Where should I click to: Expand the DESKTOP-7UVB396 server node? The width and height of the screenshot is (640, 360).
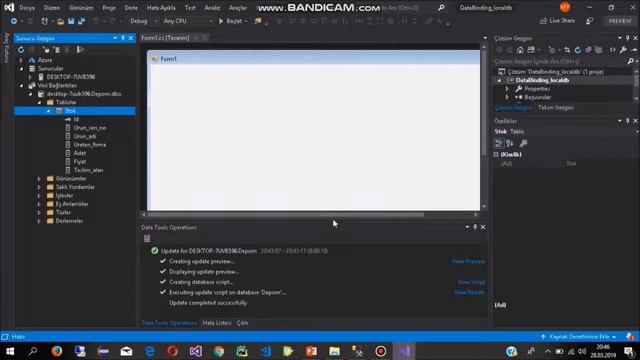[30, 77]
